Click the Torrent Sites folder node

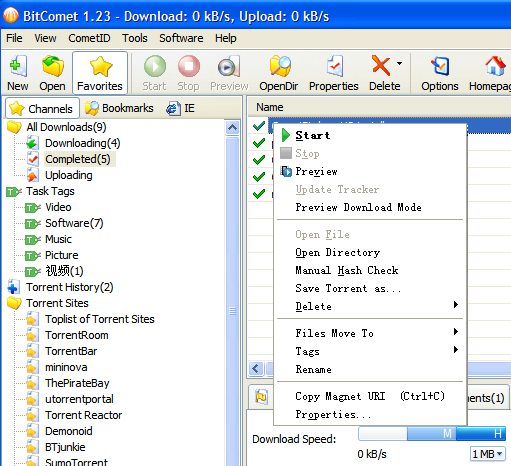pyautogui.click(x=57, y=303)
